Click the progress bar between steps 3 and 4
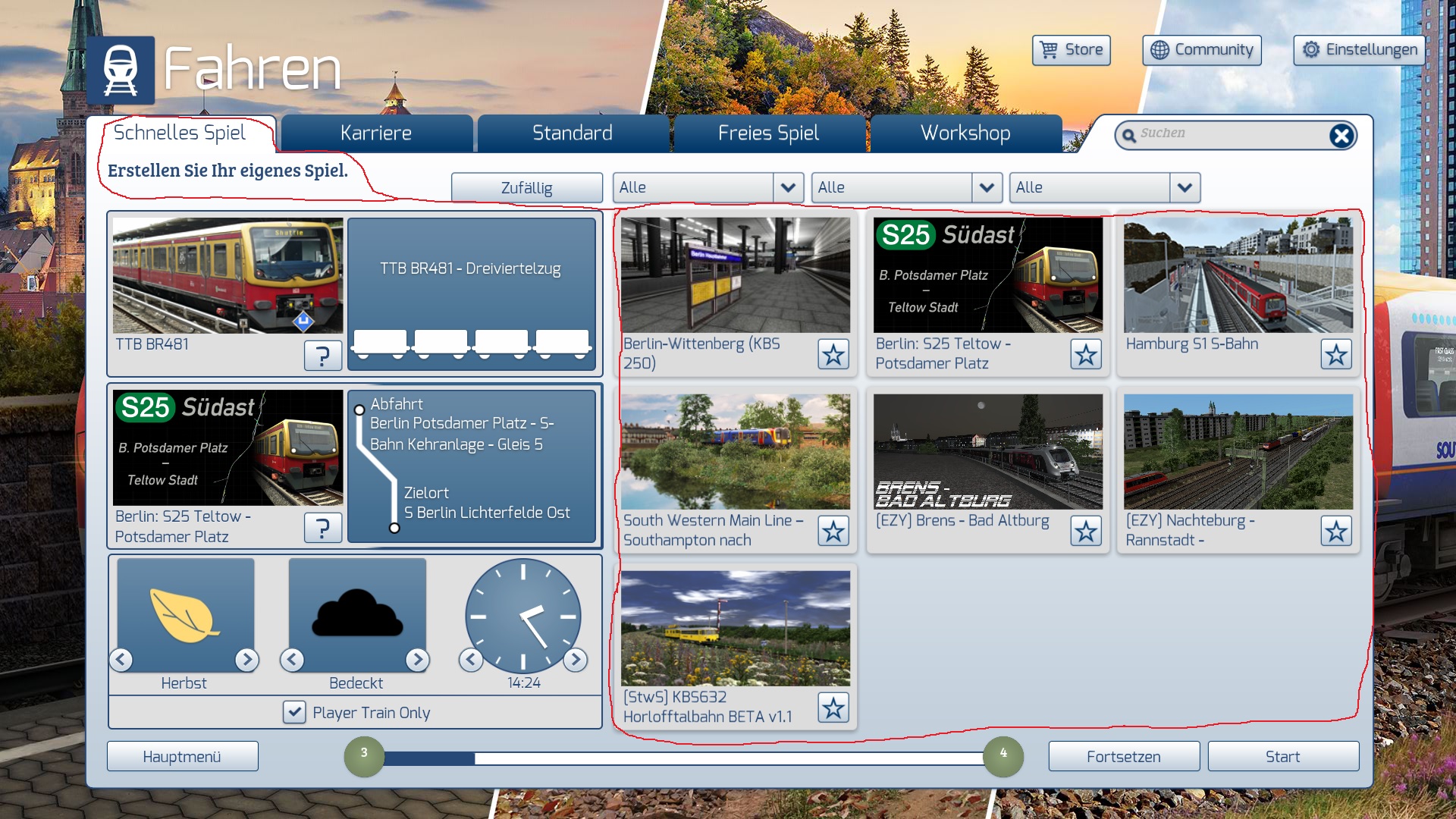 tap(682, 758)
